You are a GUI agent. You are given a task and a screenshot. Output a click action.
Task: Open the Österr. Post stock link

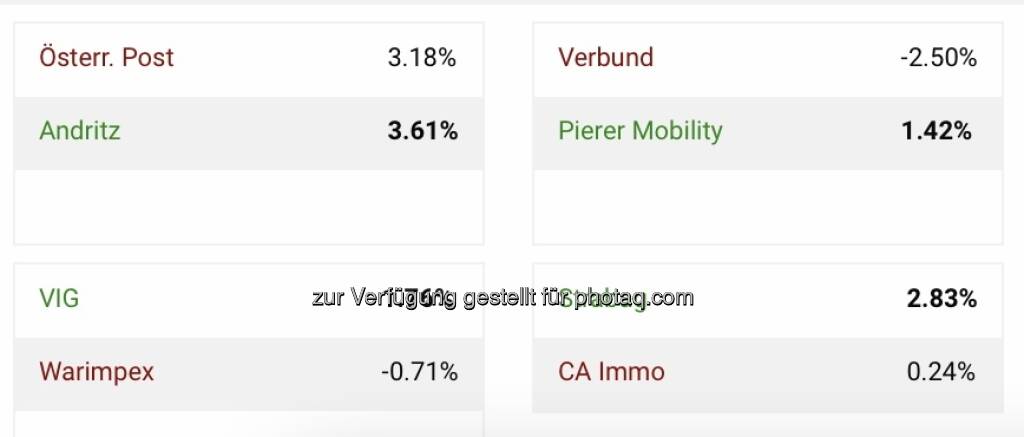[106, 58]
